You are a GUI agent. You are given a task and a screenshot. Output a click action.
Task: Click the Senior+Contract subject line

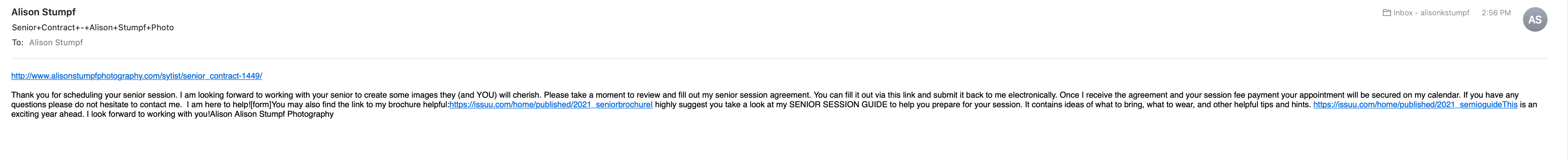click(x=92, y=27)
